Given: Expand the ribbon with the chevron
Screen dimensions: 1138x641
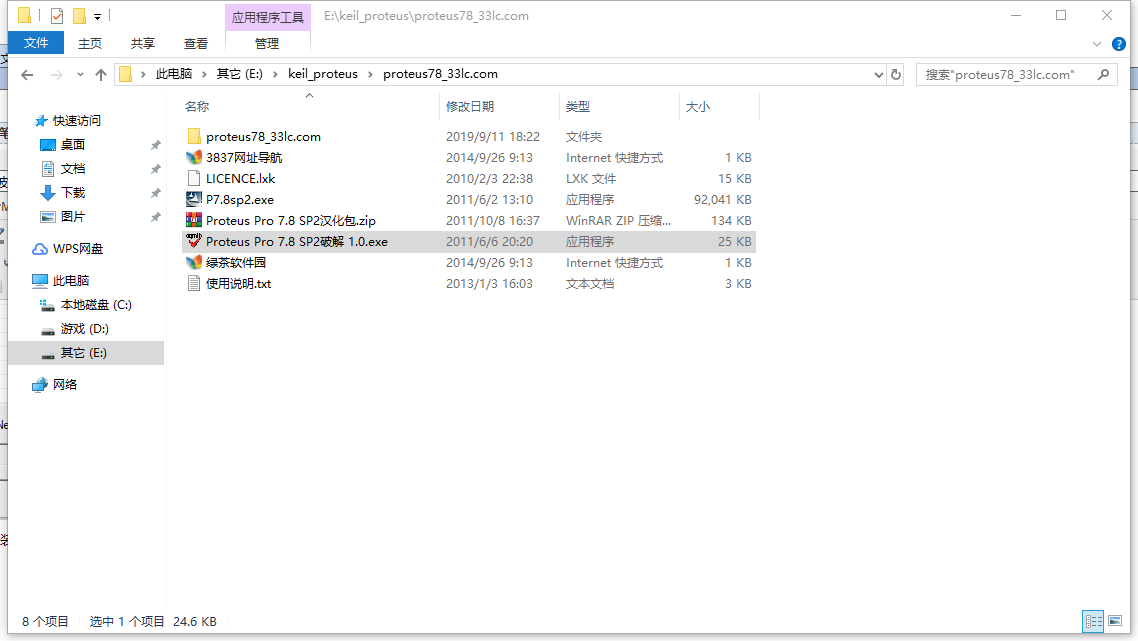Looking at the screenshot, I should coord(1097,44).
